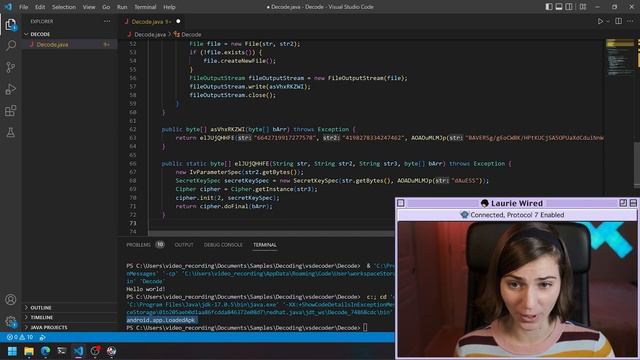Click elJUjQHHFE method declaration on line 66
This screenshot has height=360, width=640.
pyautogui.click(x=252, y=164)
